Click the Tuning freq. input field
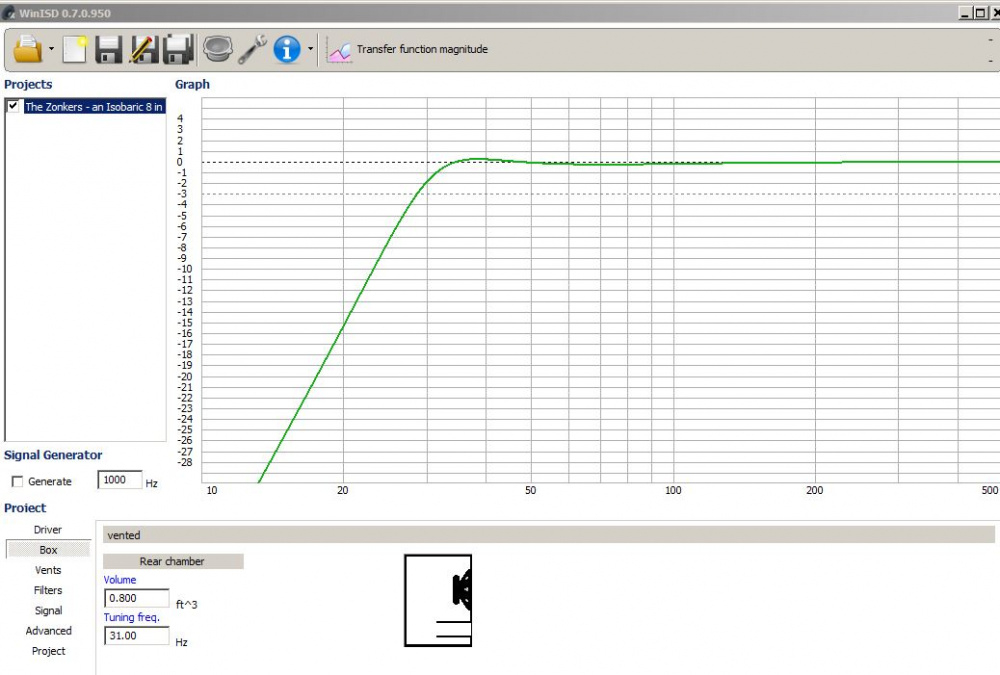The height and width of the screenshot is (675, 1000). point(136,636)
